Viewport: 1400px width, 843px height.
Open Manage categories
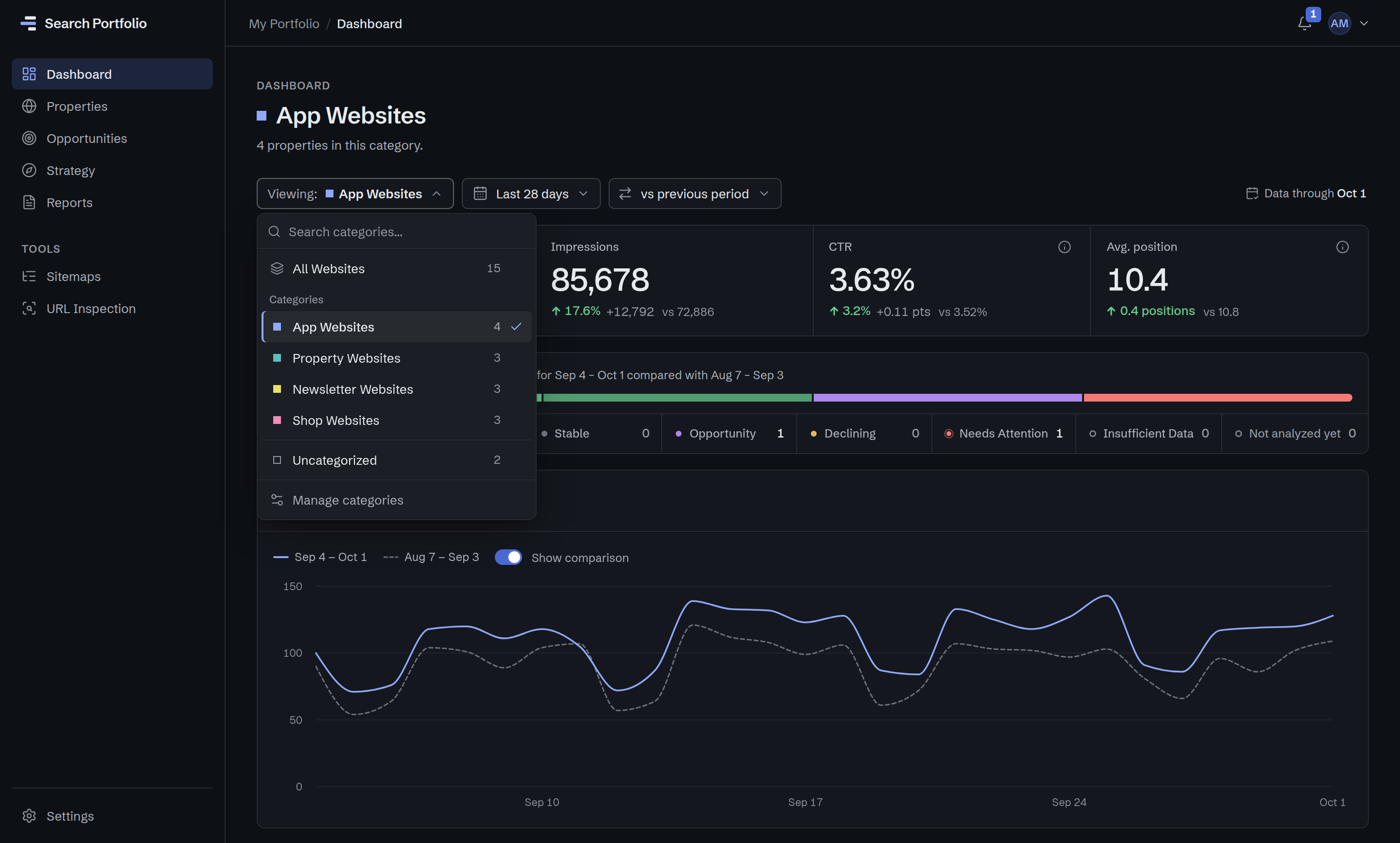tap(397, 500)
